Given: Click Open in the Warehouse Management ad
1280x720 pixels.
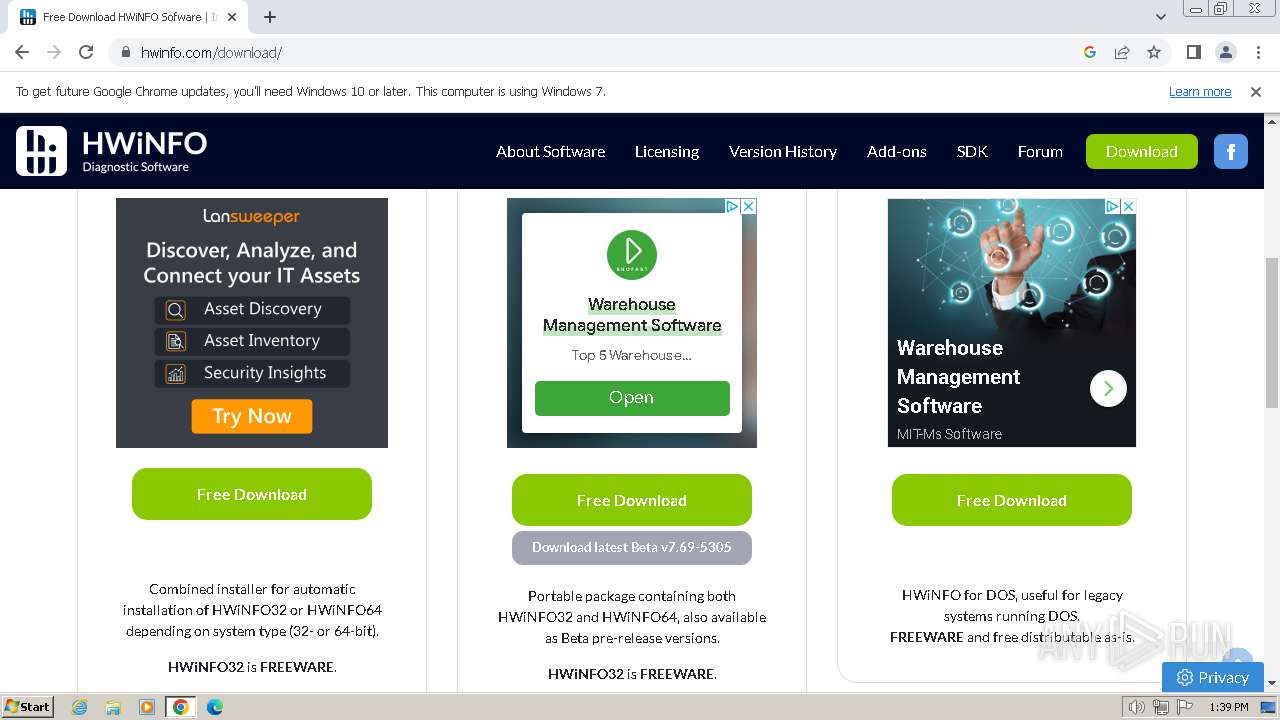Looking at the screenshot, I should tap(632, 398).
